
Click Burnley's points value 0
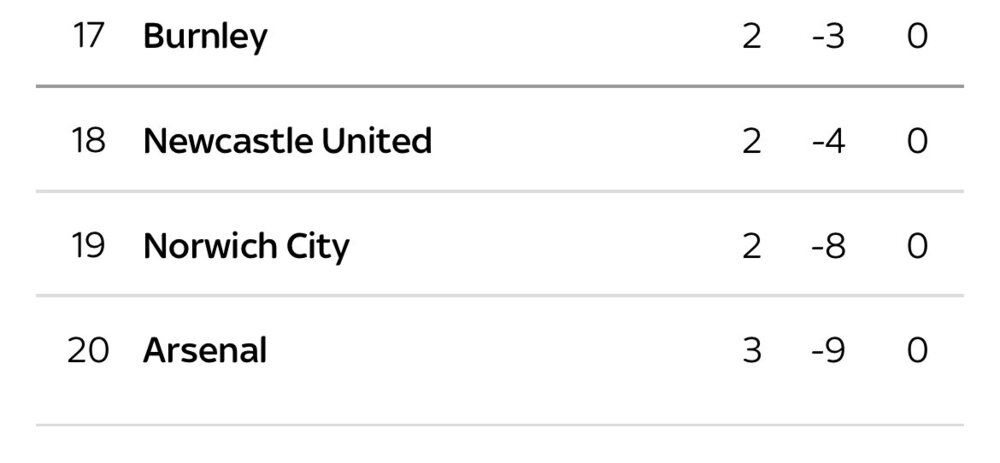[918, 36]
